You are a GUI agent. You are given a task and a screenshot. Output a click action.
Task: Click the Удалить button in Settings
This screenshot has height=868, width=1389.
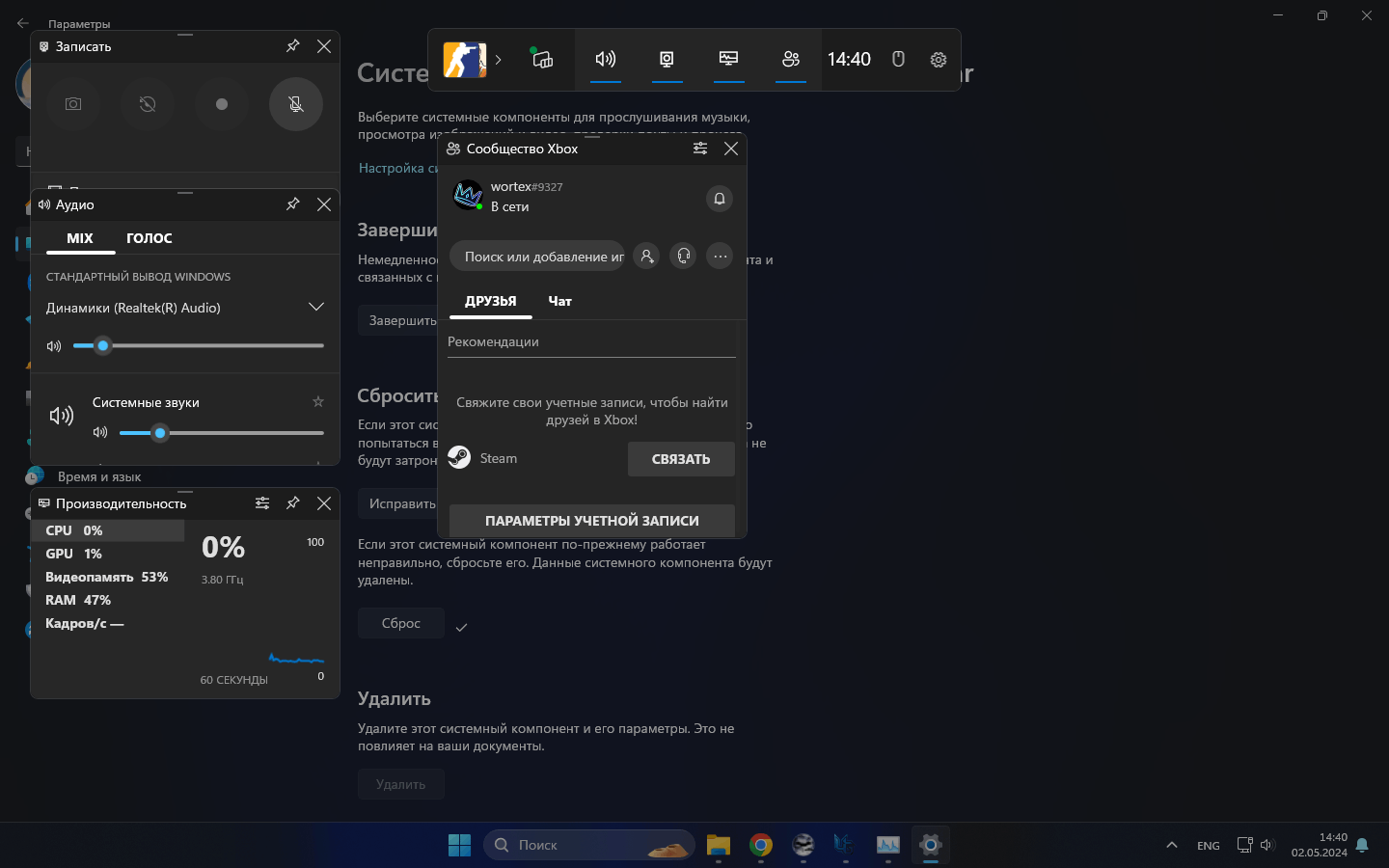401,784
